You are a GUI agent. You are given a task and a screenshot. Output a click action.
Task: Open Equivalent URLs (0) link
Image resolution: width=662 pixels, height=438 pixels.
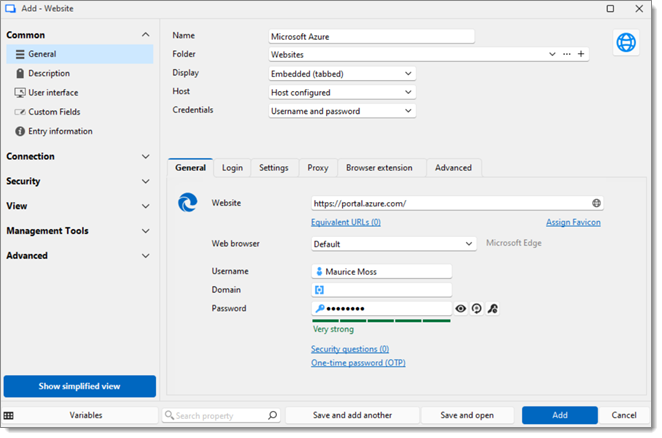(x=346, y=222)
